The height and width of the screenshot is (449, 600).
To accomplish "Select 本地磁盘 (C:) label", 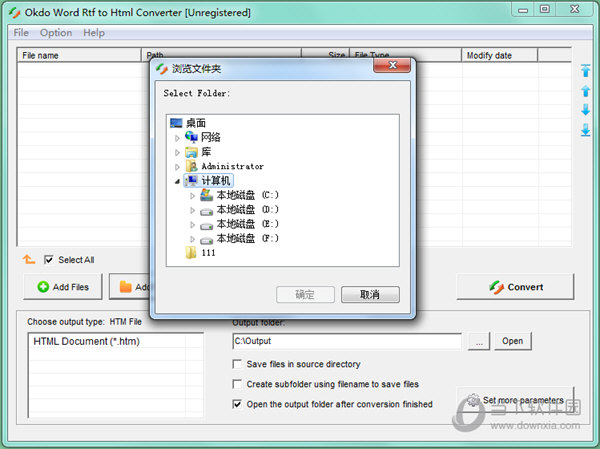I will pos(248,195).
